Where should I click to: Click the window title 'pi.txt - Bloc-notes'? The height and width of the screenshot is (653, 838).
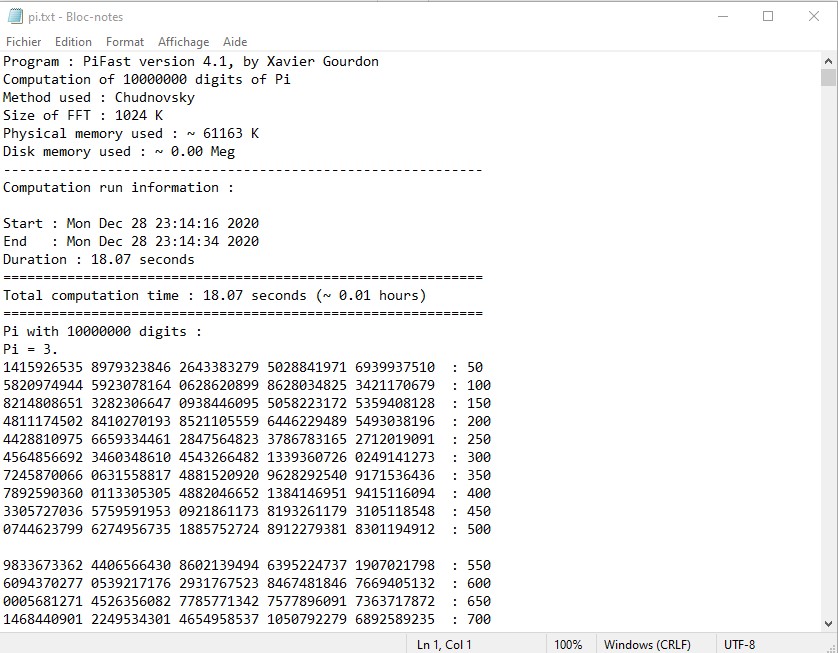point(75,17)
